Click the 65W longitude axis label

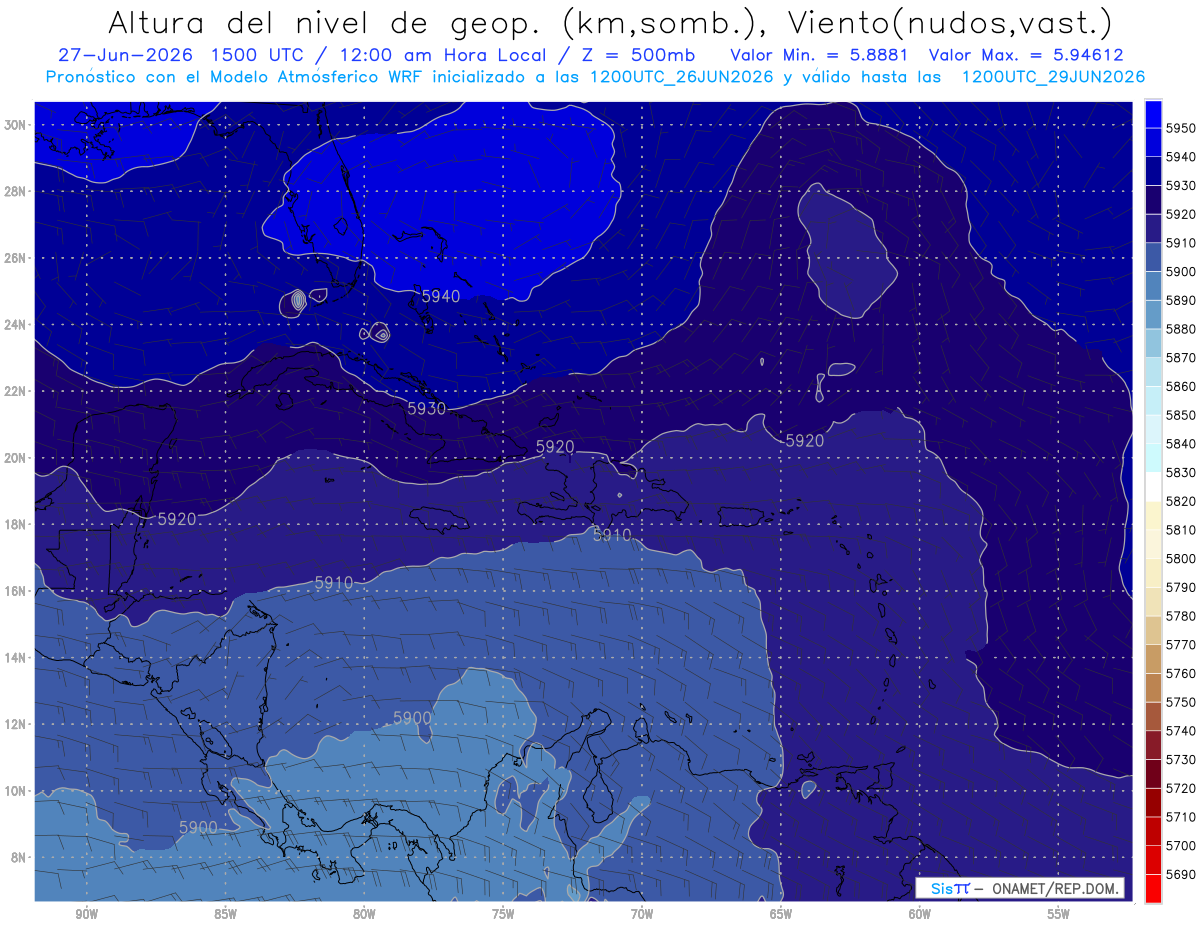781,914
